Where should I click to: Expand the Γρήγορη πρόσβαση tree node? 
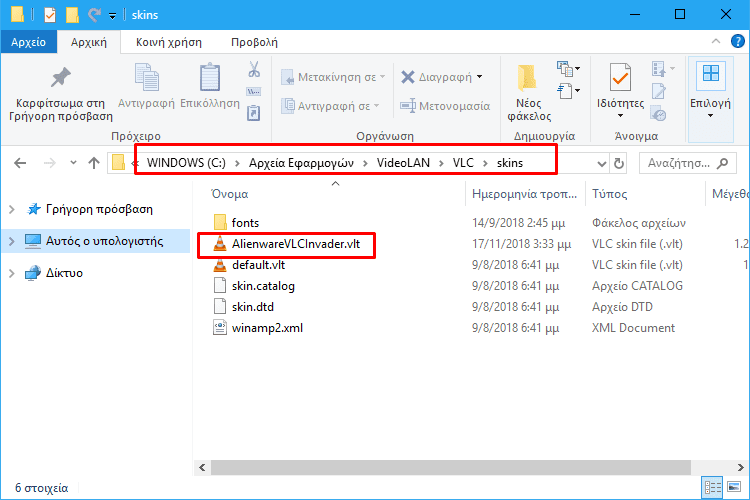12,210
